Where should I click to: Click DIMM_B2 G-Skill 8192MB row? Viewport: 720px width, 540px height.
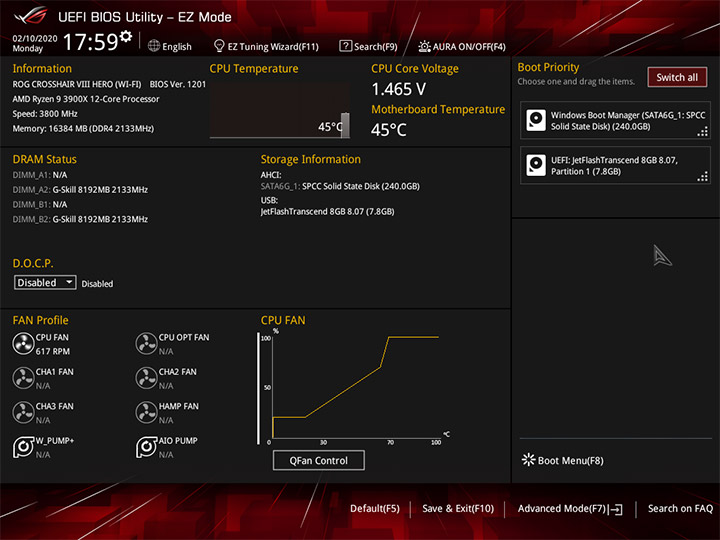tap(80, 219)
